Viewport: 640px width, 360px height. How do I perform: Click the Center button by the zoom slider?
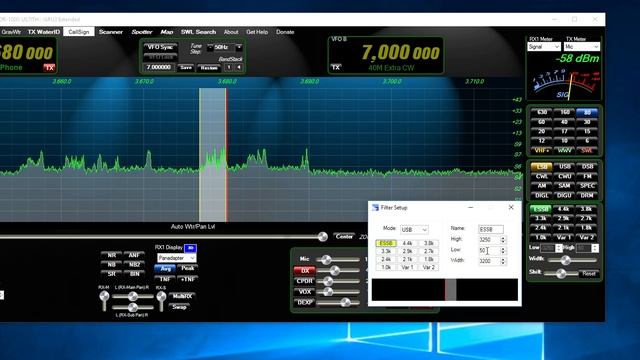344,236
